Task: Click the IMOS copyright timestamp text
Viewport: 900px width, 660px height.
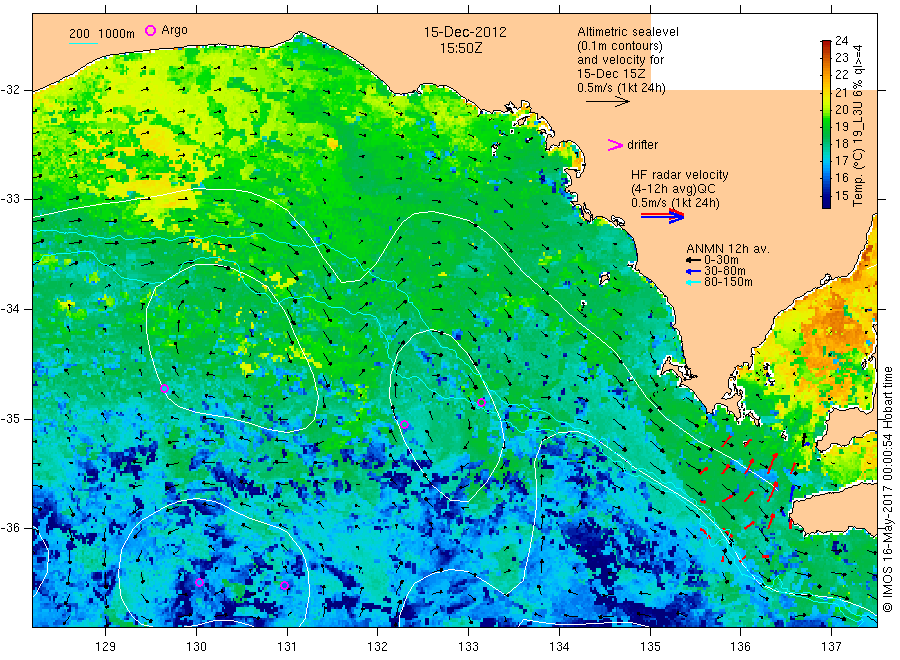Action: [887, 490]
